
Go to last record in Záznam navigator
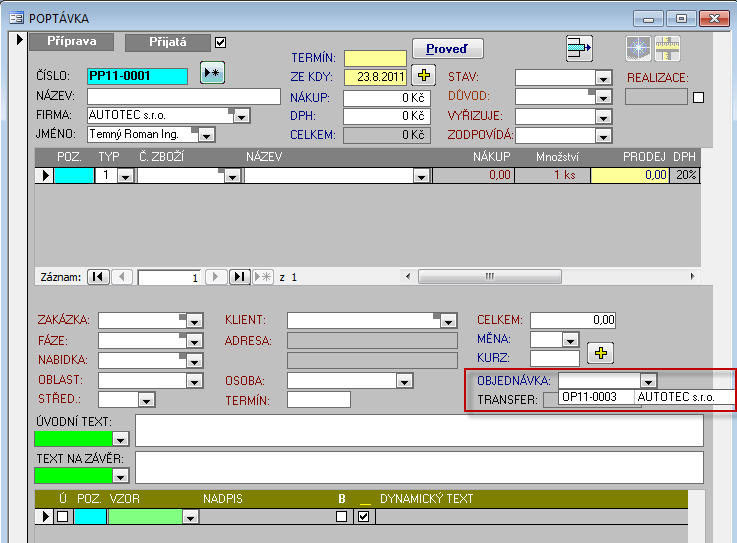tap(240, 277)
